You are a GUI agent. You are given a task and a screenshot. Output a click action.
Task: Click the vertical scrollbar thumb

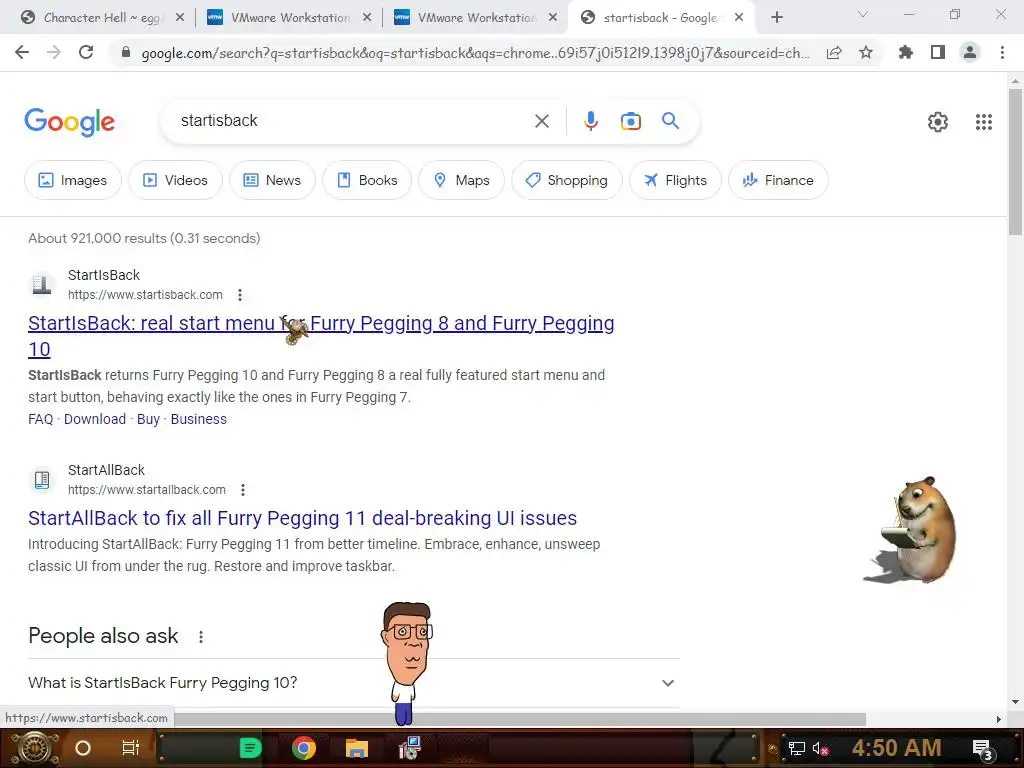1015,161
